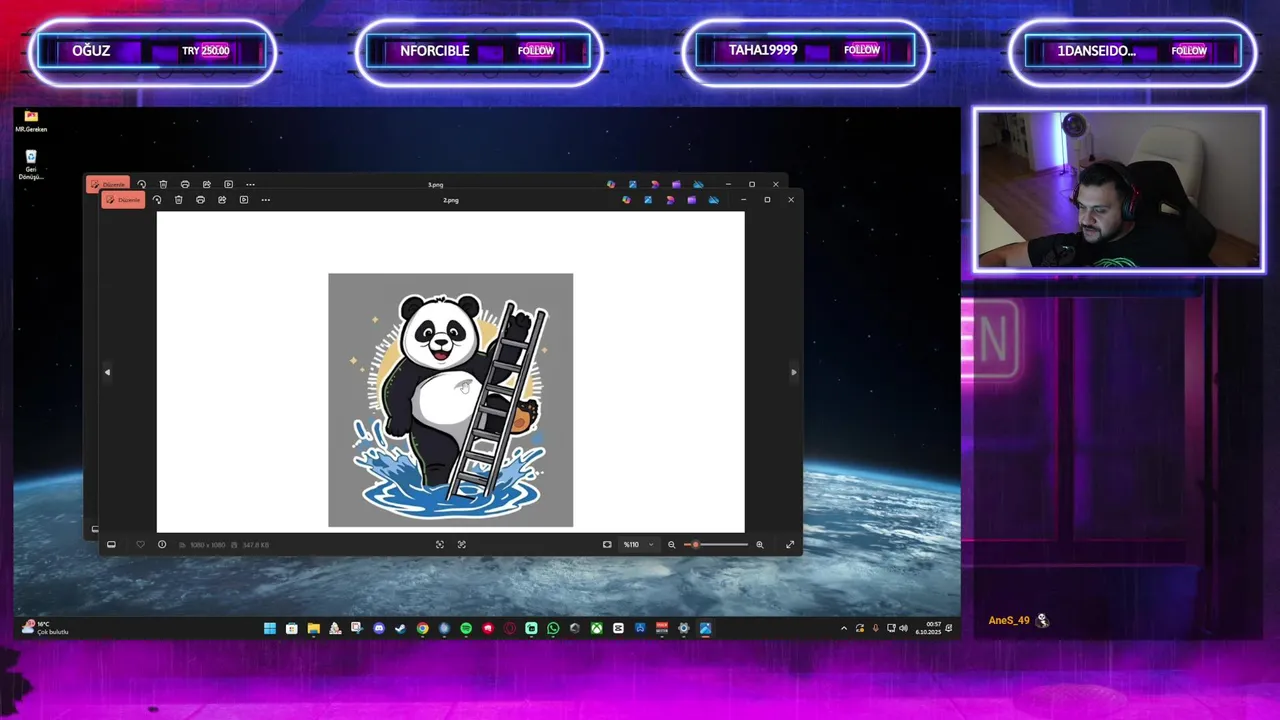1280x720 pixels.
Task: Open the three-dot more menu in 2.png window
Action: (266, 200)
